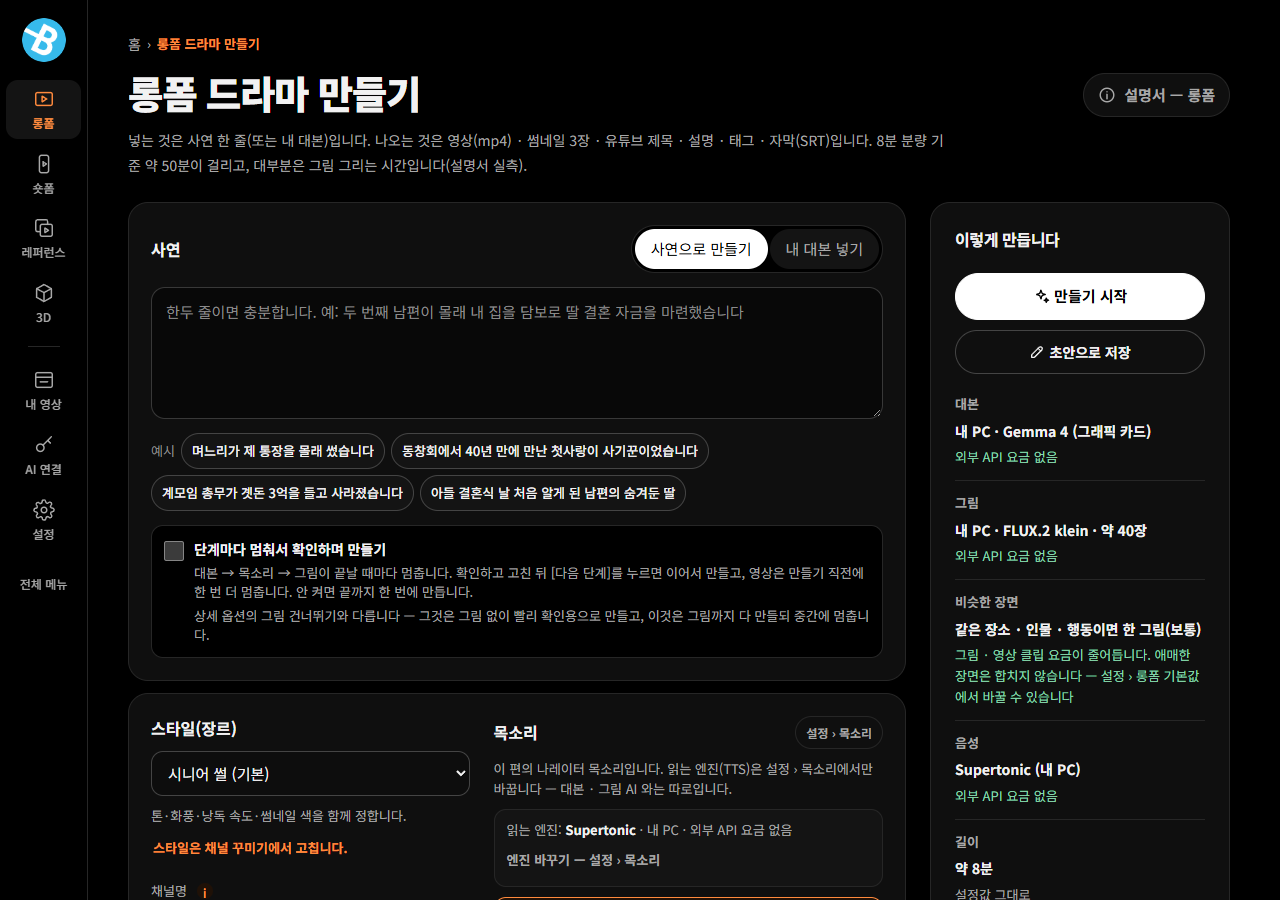Click the 이렇게 만듭니다 panel heading

[1007, 240]
